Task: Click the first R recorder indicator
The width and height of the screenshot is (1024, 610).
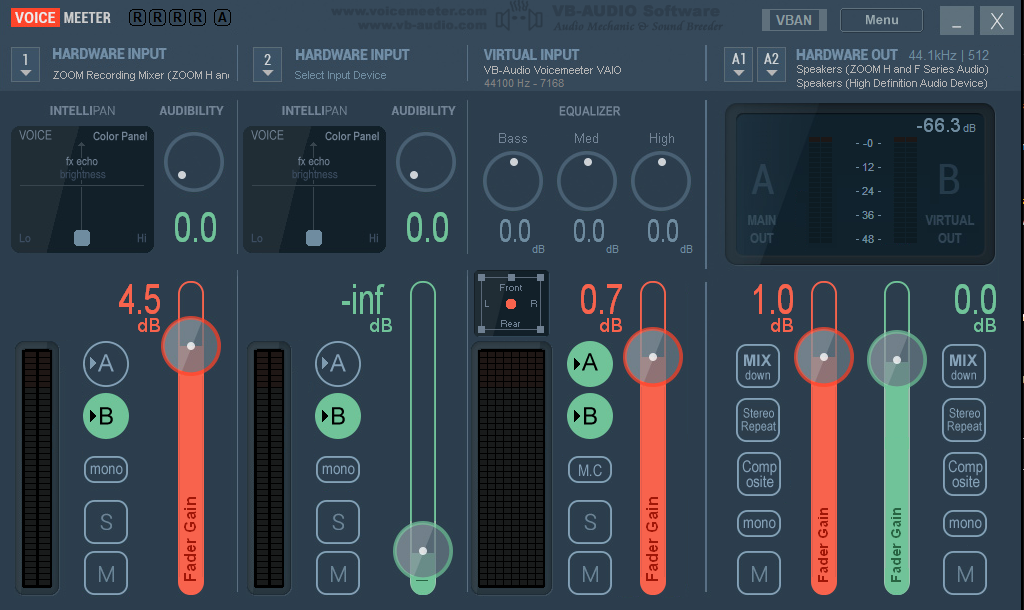Action: pos(137,18)
